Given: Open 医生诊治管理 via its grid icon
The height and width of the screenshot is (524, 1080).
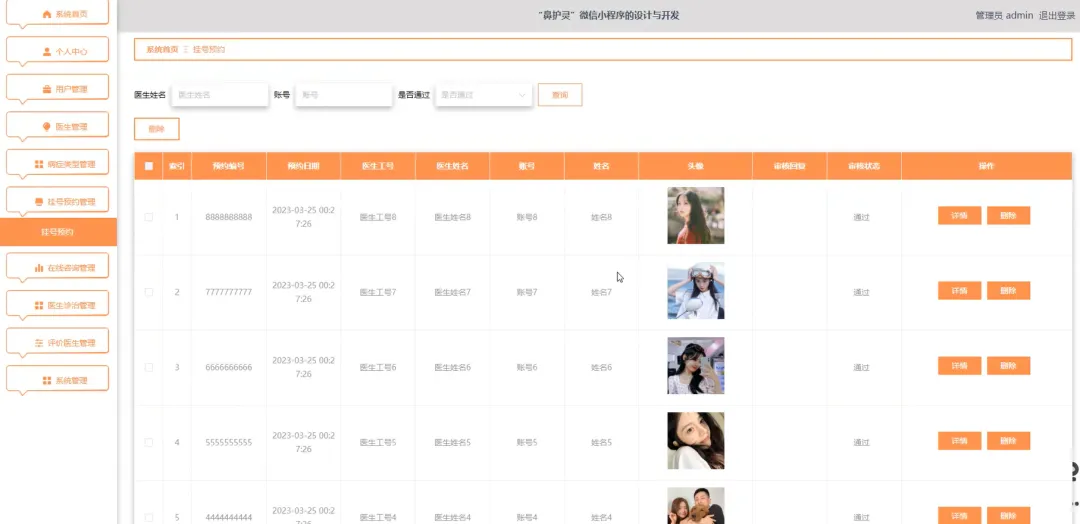Looking at the screenshot, I should point(39,305).
